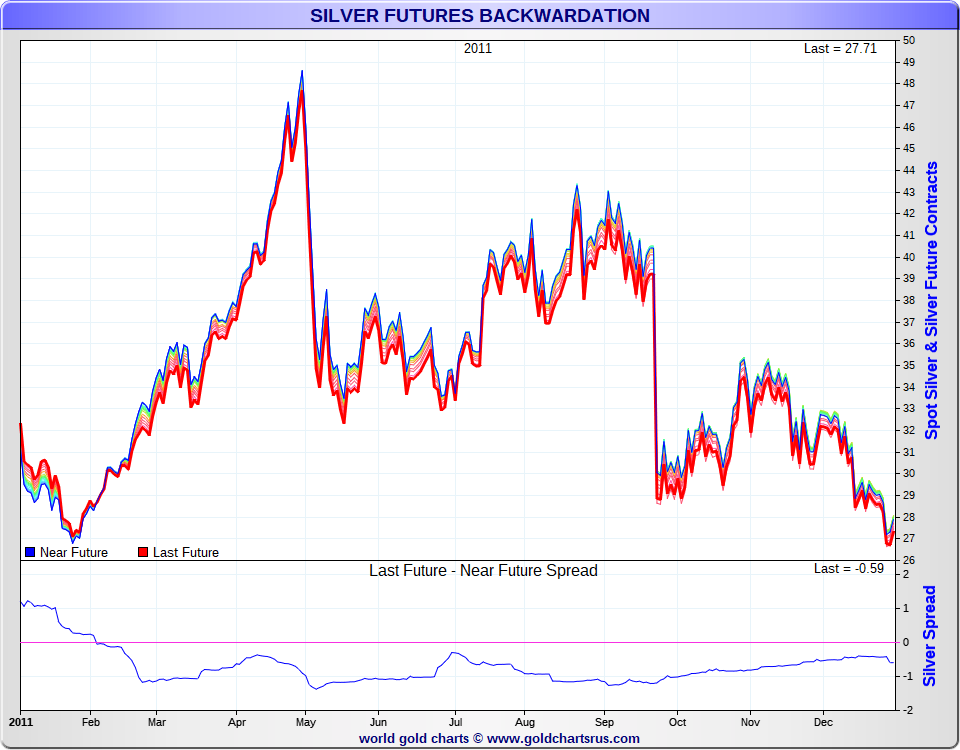Select the Feb label on the time axis
Viewport: 960px width, 750px height.
(91, 720)
